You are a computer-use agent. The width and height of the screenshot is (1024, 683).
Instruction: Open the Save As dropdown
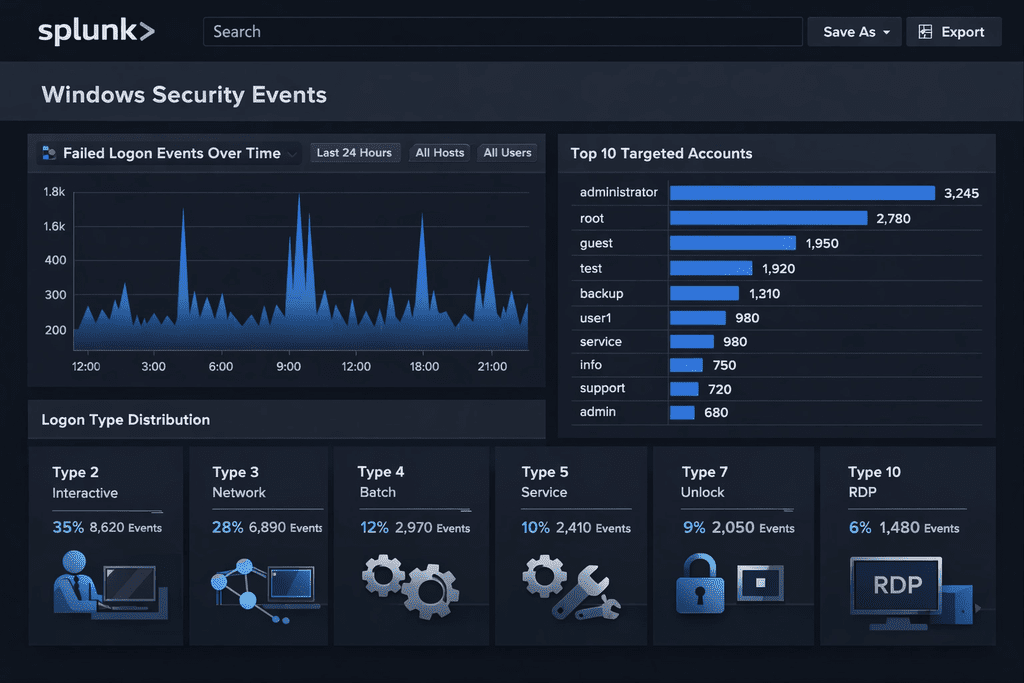[x=854, y=32]
